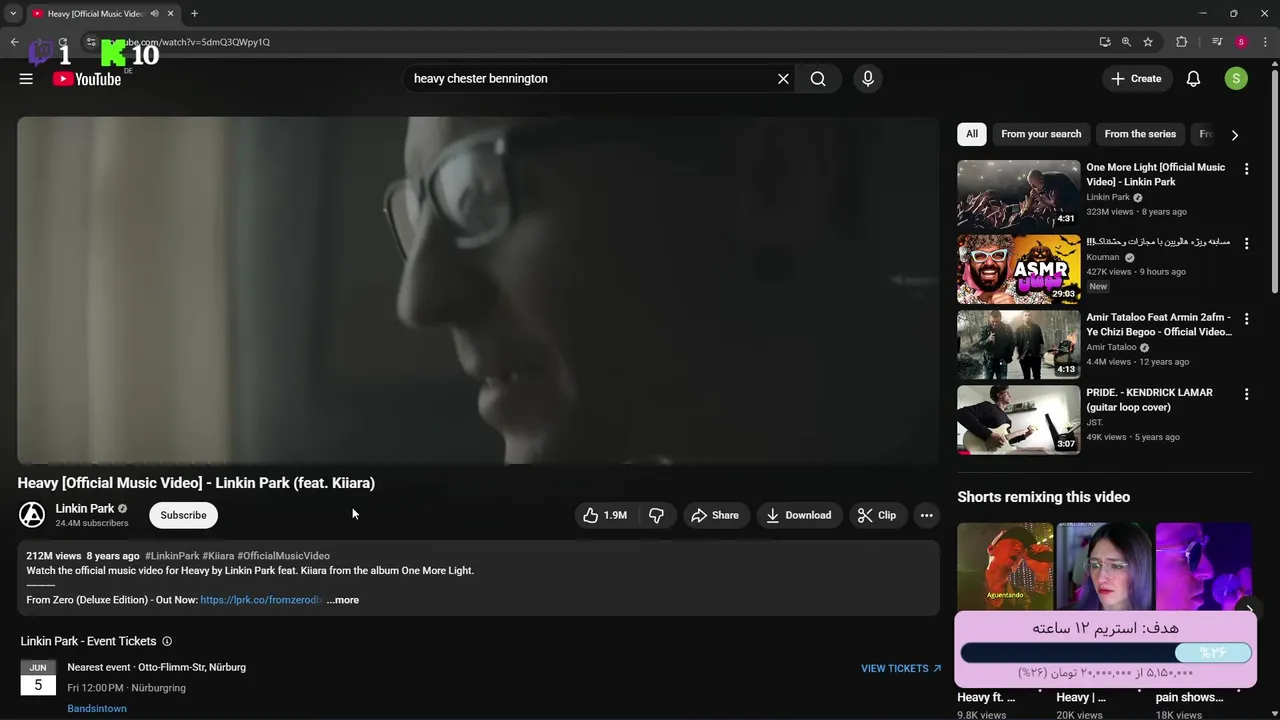The height and width of the screenshot is (720, 1280).
Task: Click View Tickets for the Nürburg event
Action: tap(901, 668)
